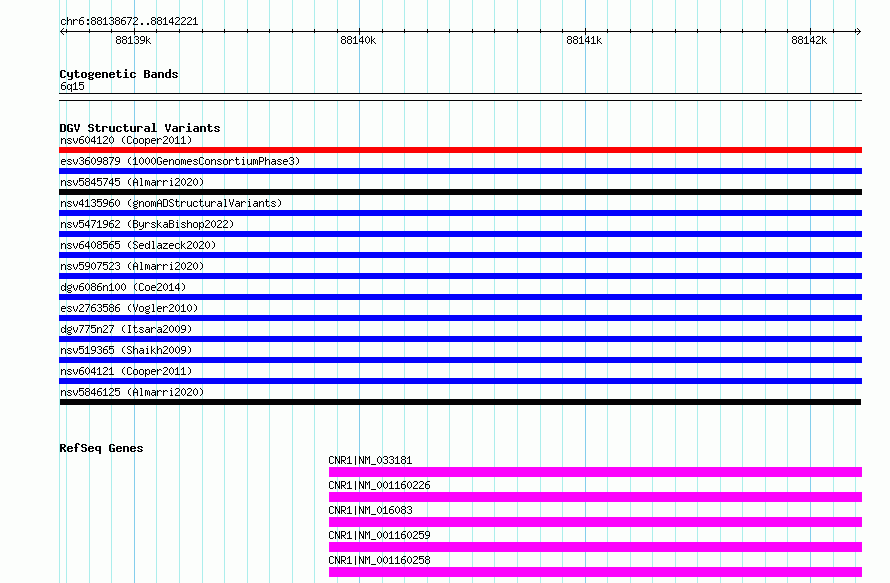This screenshot has width=890, height=583.
Task: Open nsv6408565 (Sedlazeck2020) label
Action: point(138,245)
